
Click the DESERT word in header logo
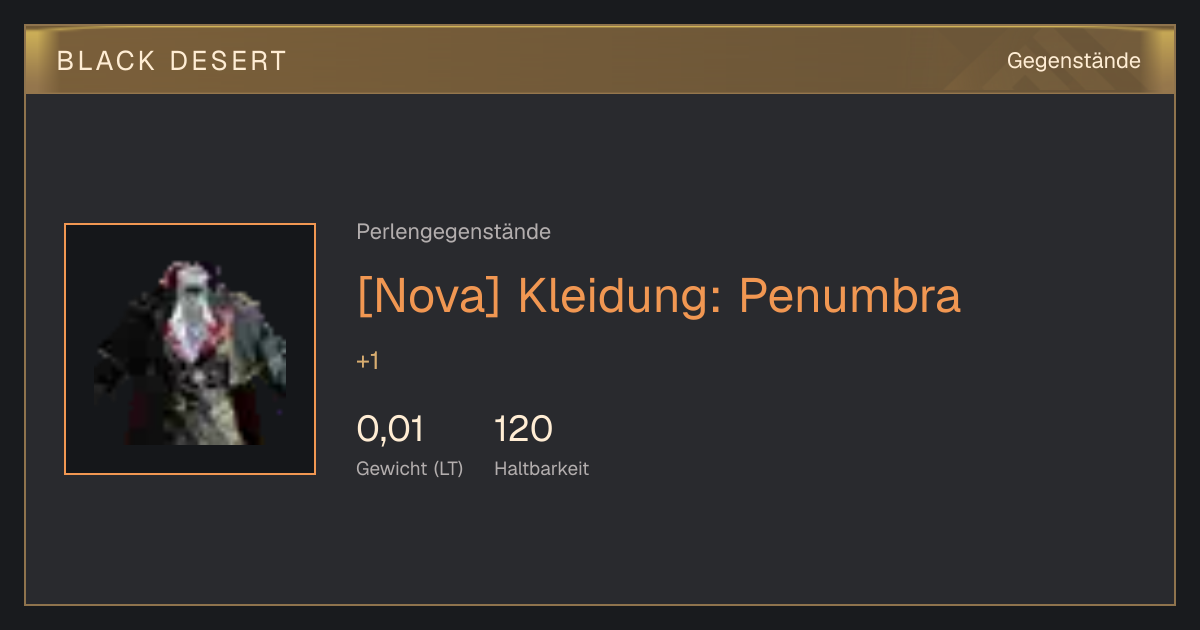(x=229, y=61)
